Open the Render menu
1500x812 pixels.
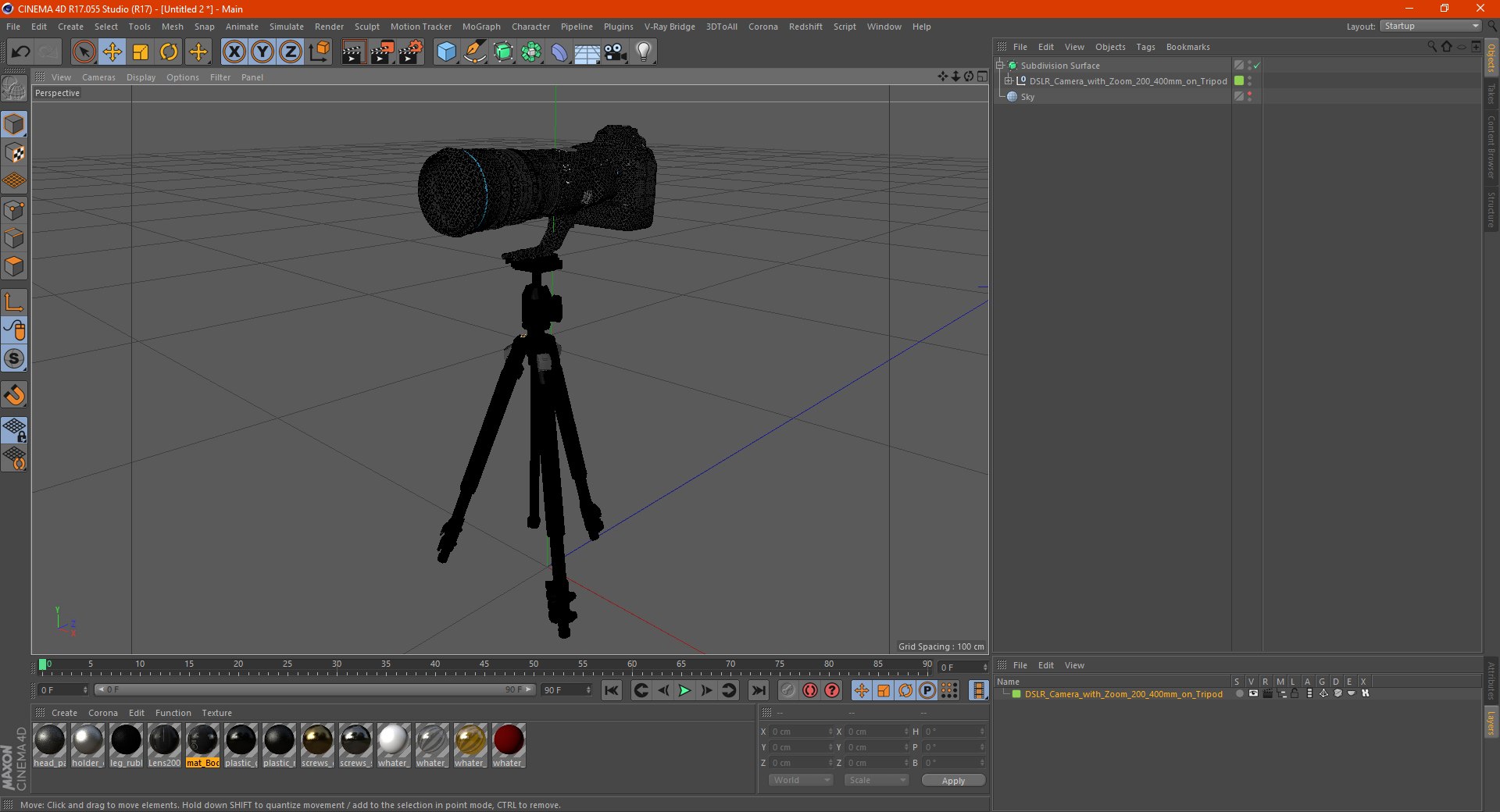pyautogui.click(x=329, y=27)
